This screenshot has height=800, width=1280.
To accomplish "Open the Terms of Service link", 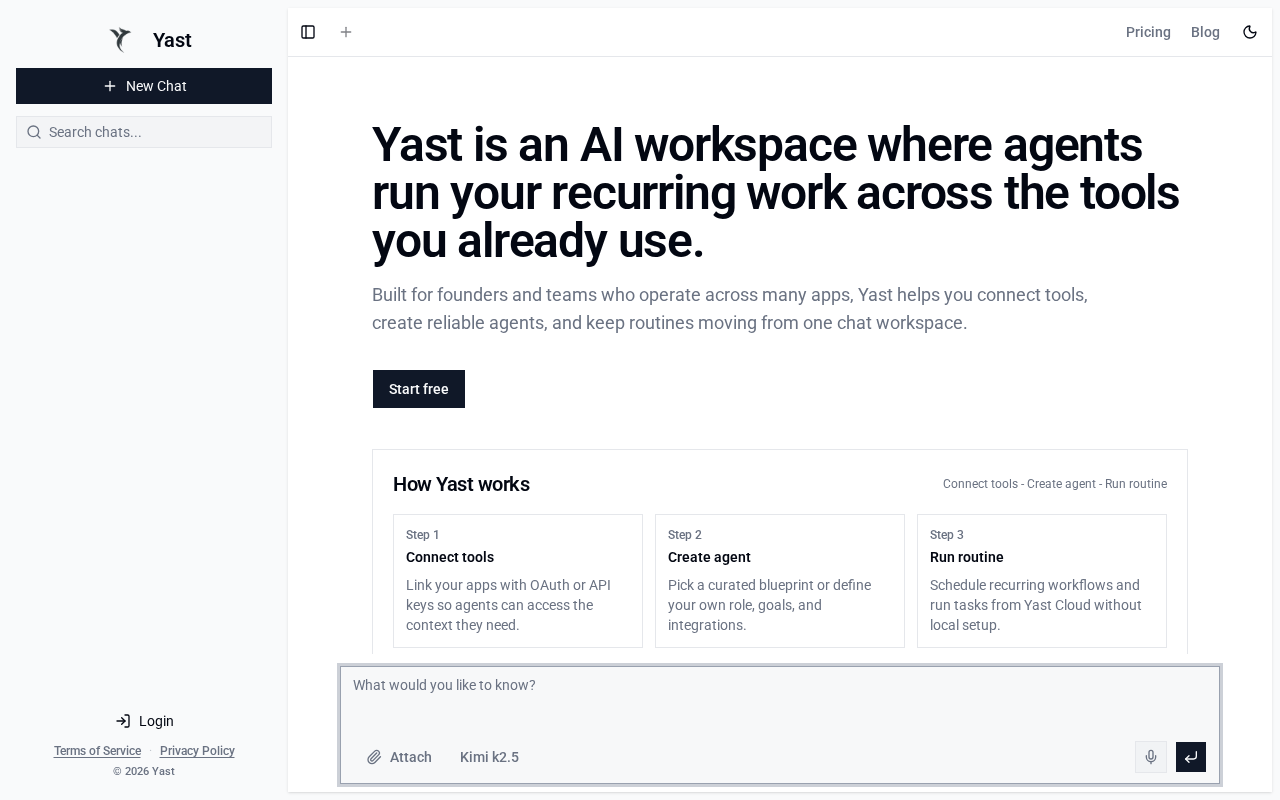I will click(x=97, y=751).
